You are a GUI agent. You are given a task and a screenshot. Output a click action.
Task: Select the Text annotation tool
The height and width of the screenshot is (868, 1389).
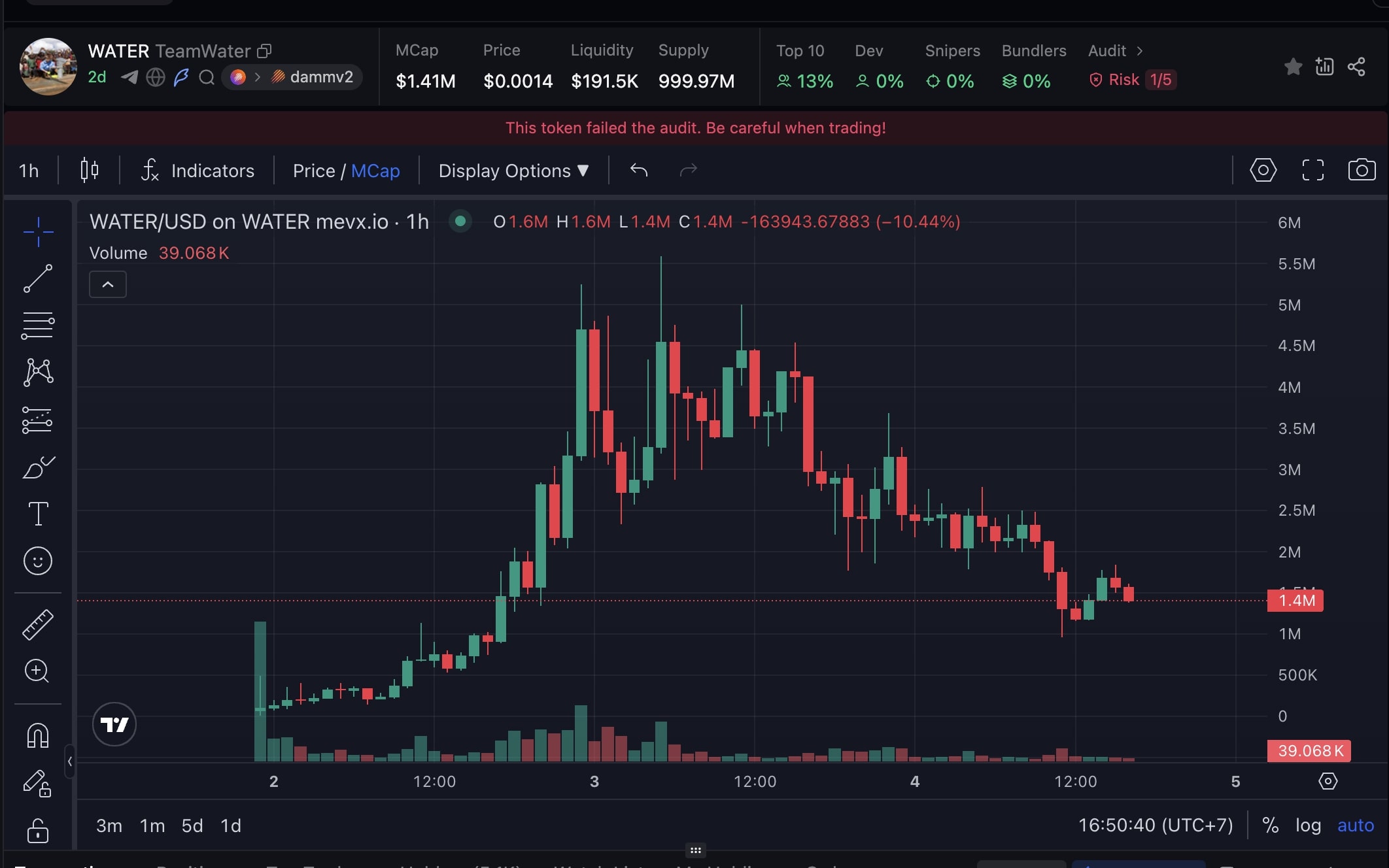click(38, 514)
